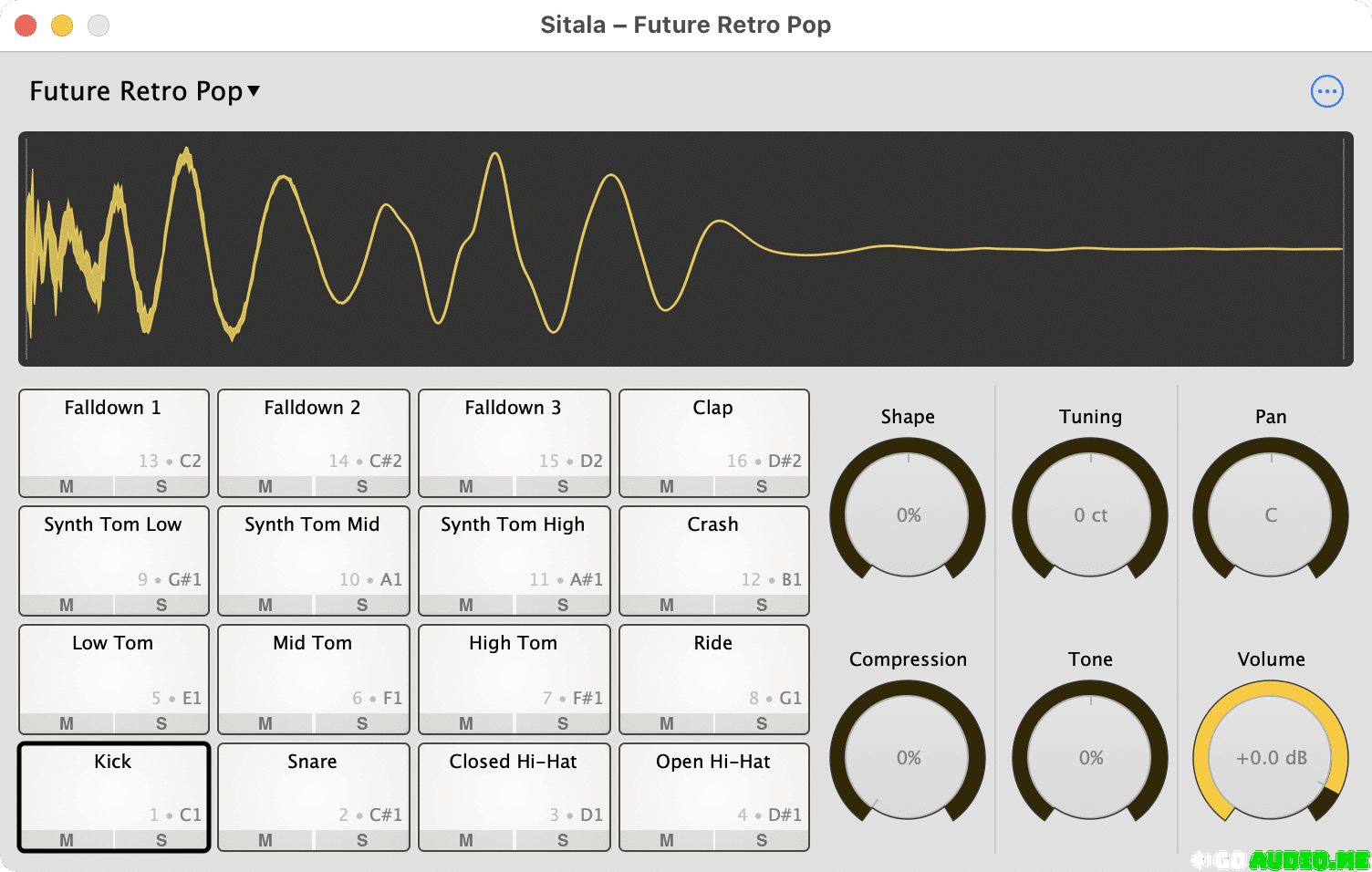This screenshot has width=1372, height=872.
Task: Mute the Open Hi-Hat pad
Action: (667, 840)
